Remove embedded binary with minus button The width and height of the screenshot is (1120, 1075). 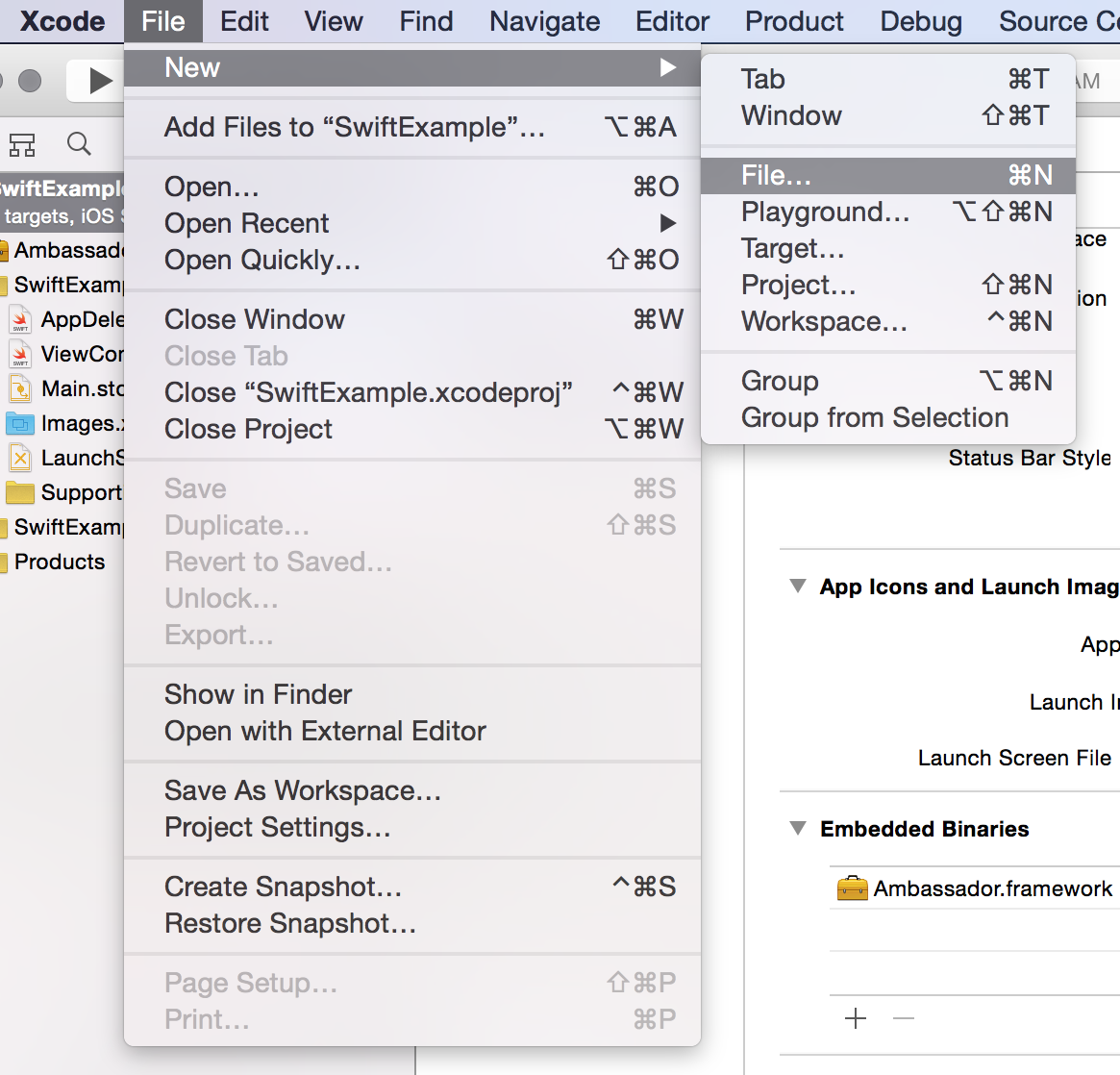click(x=904, y=1018)
